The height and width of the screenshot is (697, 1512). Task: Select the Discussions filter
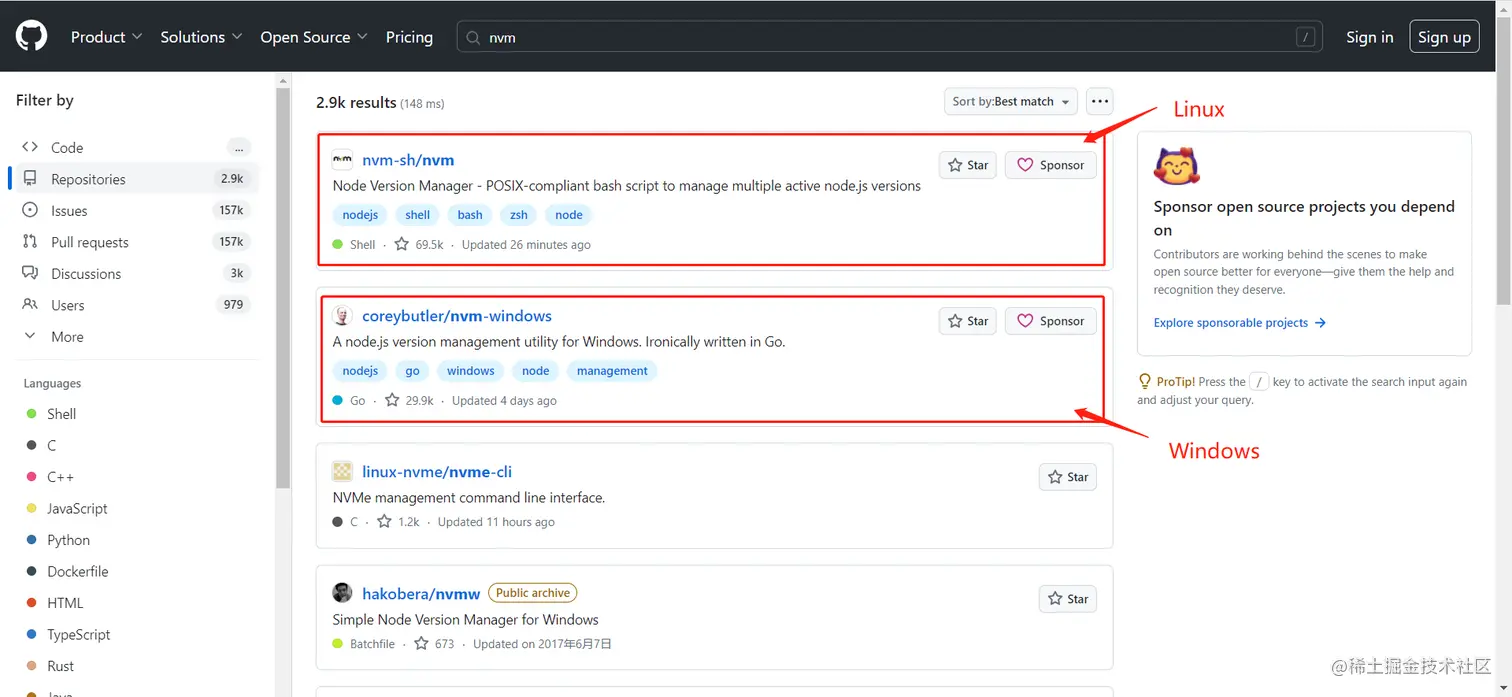click(x=134, y=273)
